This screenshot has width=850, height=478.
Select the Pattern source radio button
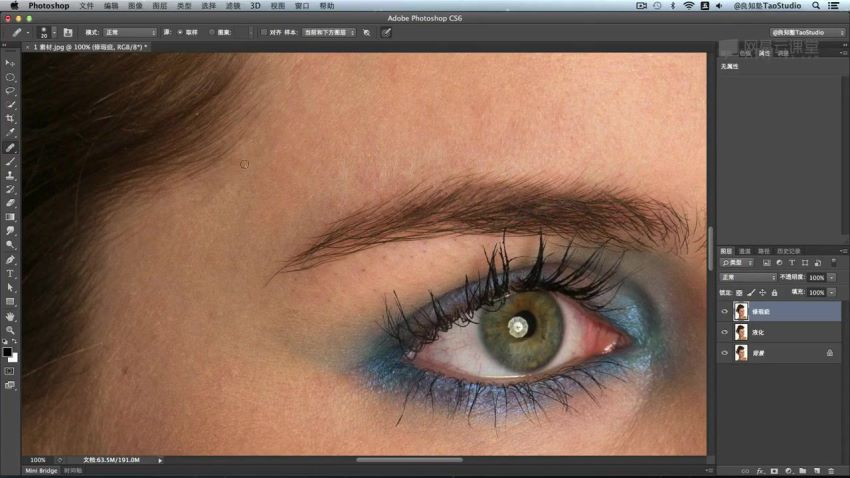pyautogui.click(x=212, y=33)
